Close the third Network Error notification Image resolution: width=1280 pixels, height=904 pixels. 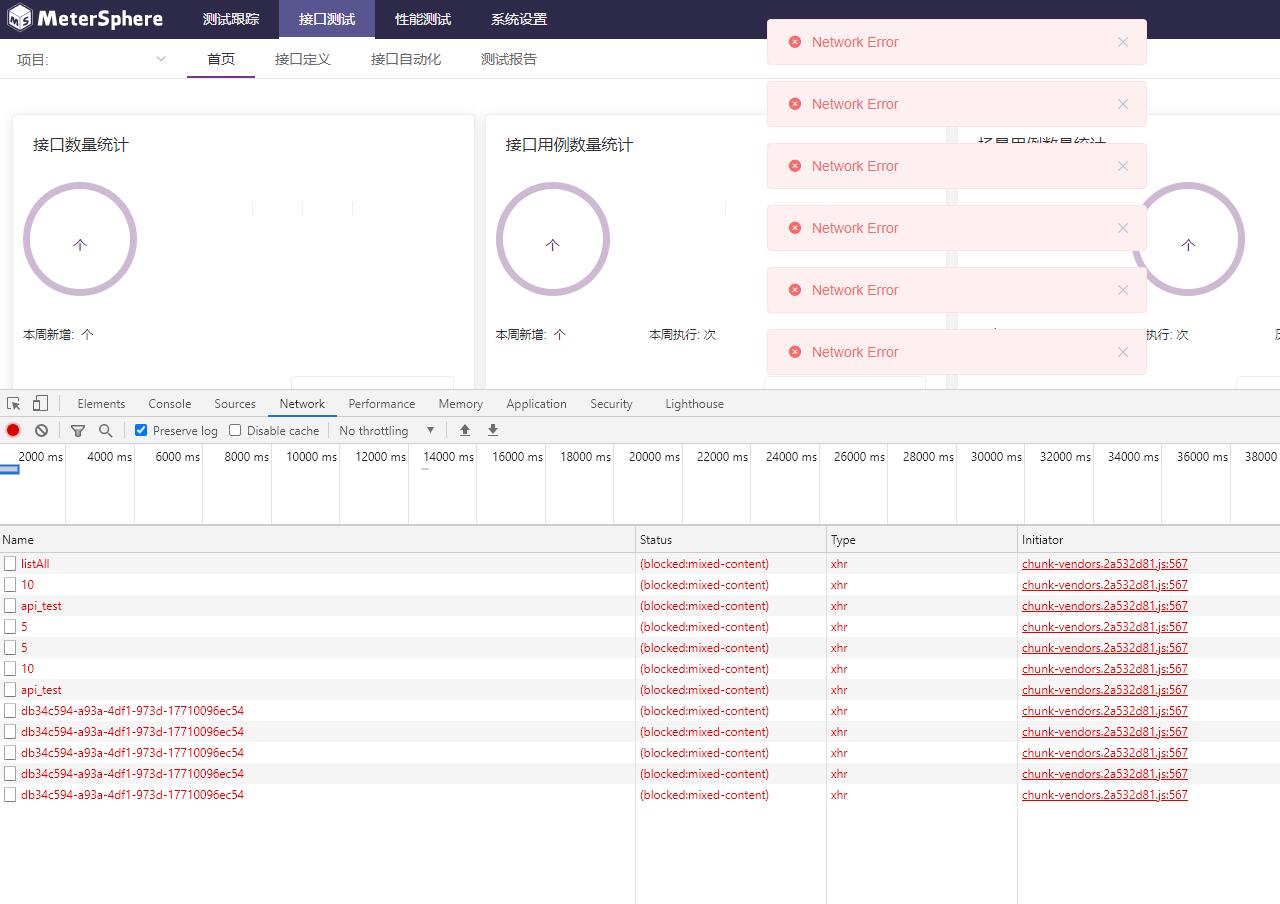point(1123,166)
